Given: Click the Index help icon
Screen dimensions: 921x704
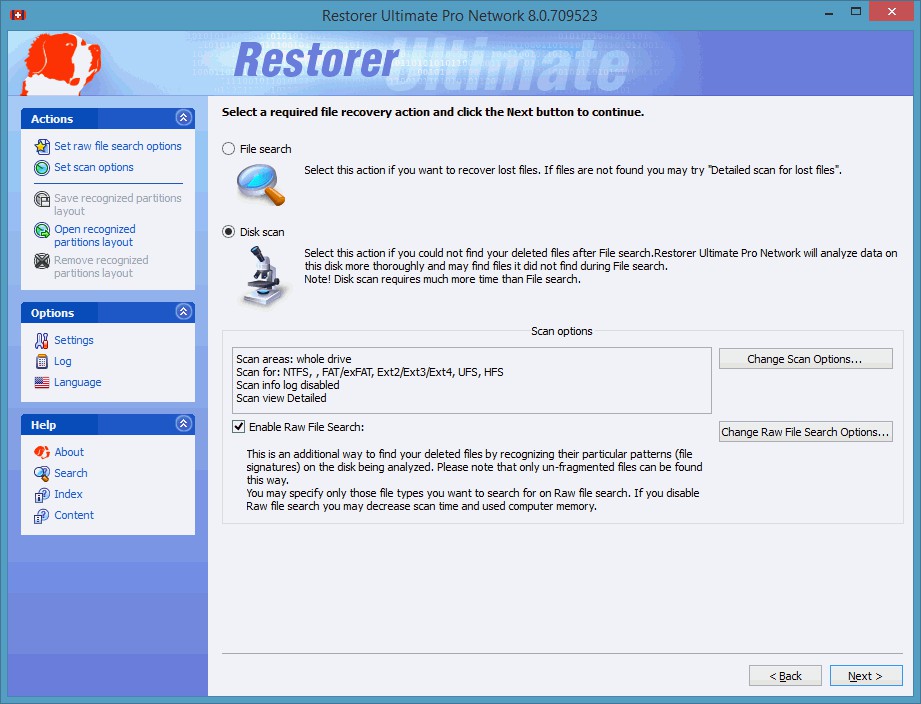Looking at the screenshot, I should click(x=42, y=495).
